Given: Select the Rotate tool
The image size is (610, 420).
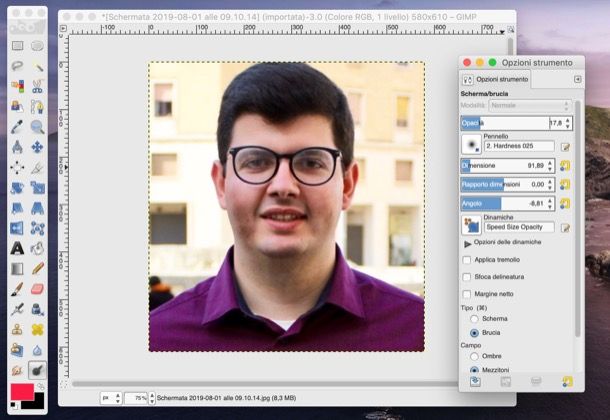Looking at the screenshot, I should [17, 188].
